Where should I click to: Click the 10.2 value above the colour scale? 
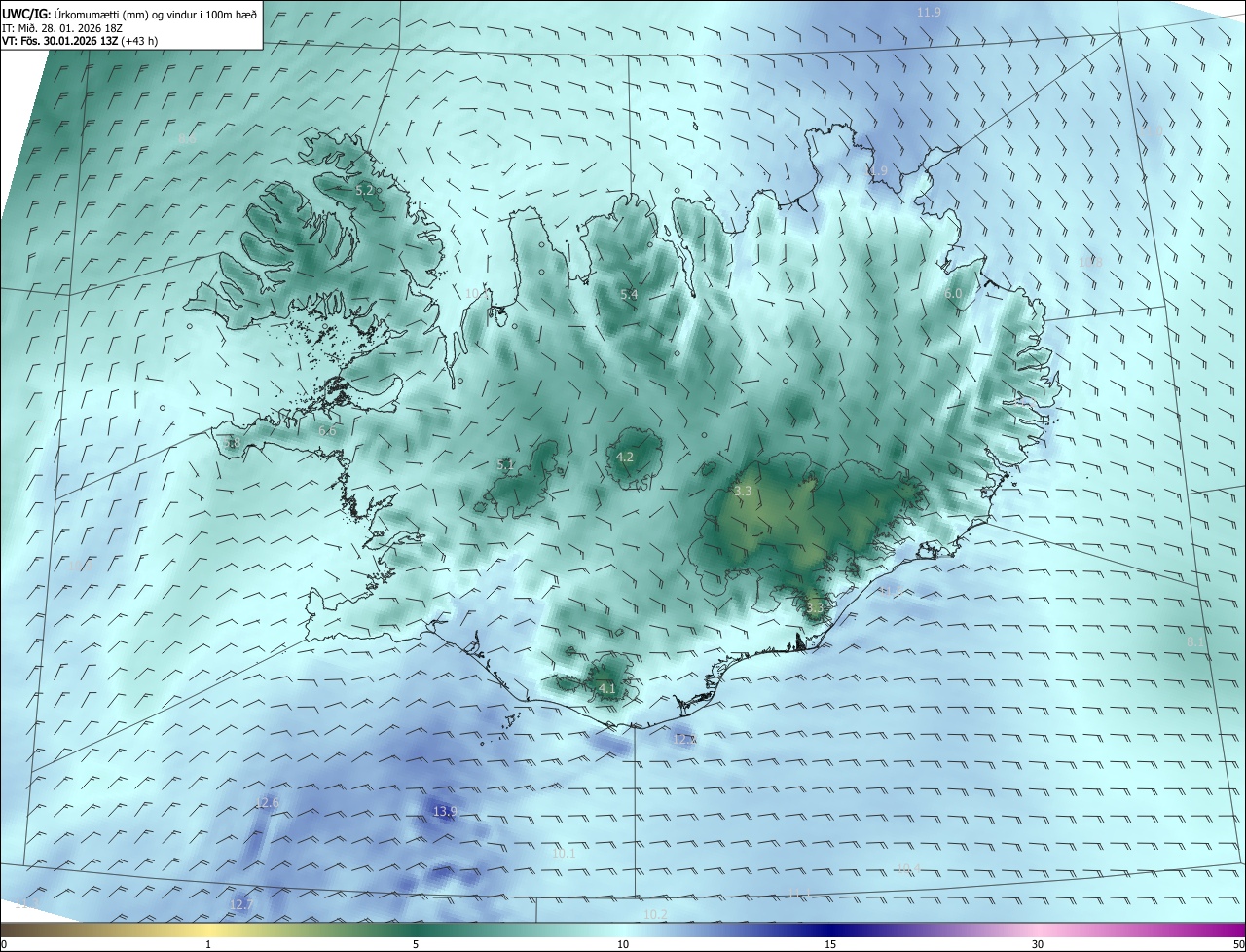[655, 914]
